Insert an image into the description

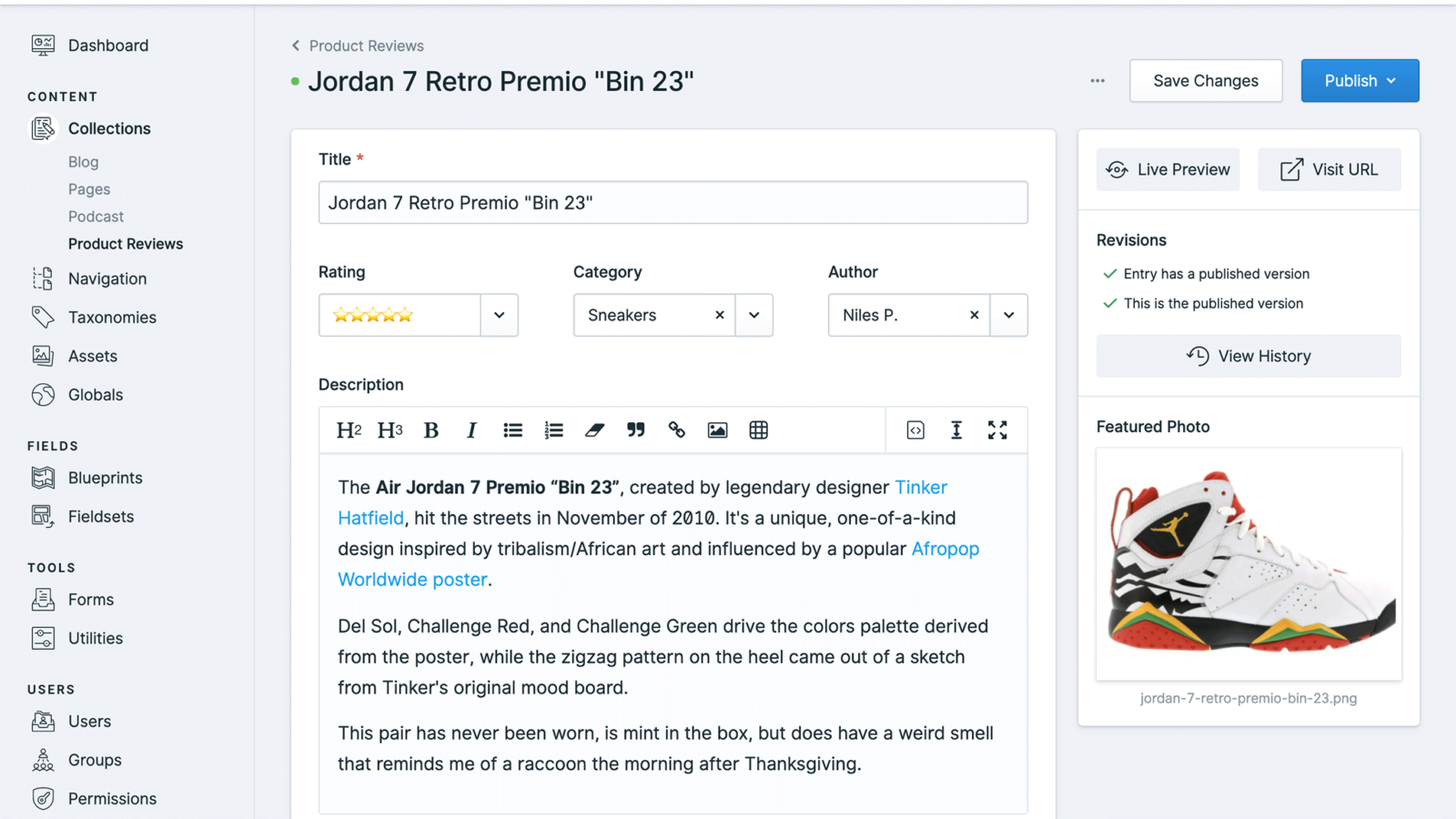pyautogui.click(x=717, y=430)
